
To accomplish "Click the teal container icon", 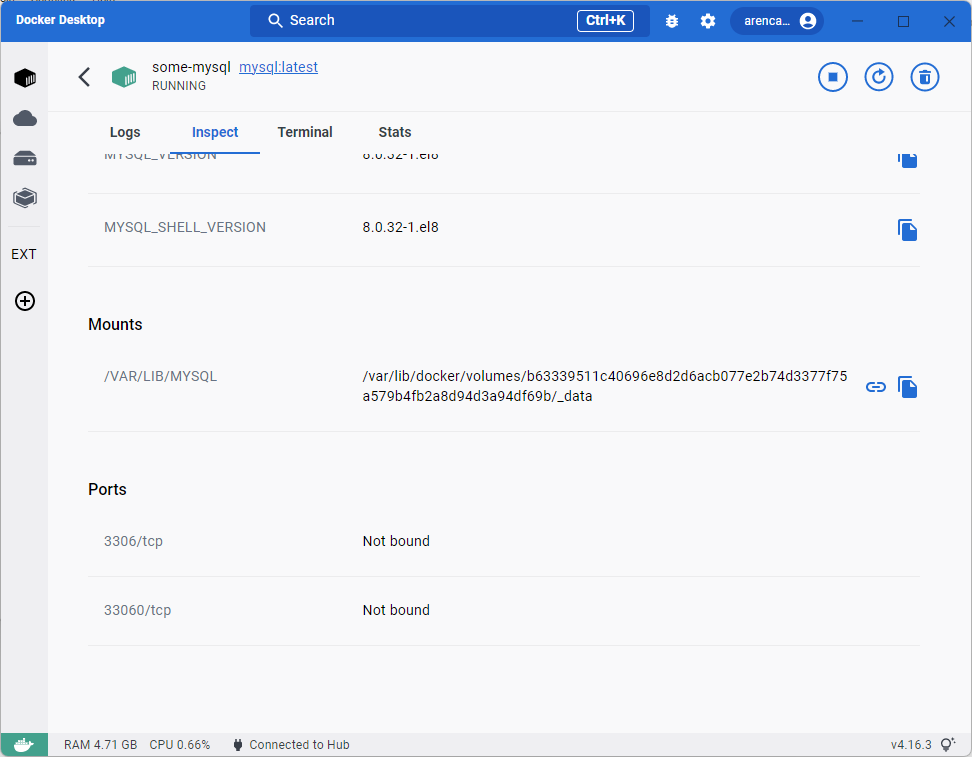I will (x=124, y=77).
